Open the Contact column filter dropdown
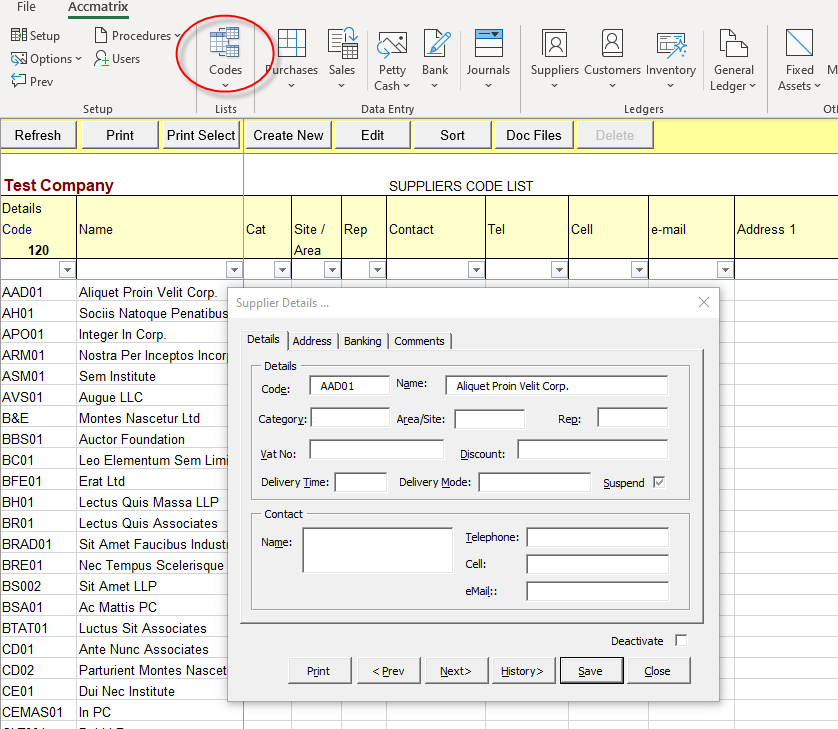 coord(476,269)
